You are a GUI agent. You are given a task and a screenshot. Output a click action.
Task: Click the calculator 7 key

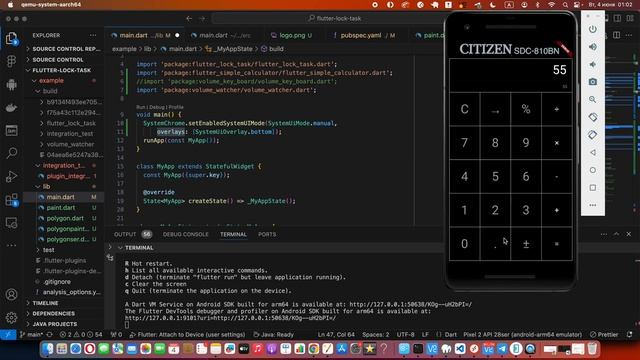point(464,143)
